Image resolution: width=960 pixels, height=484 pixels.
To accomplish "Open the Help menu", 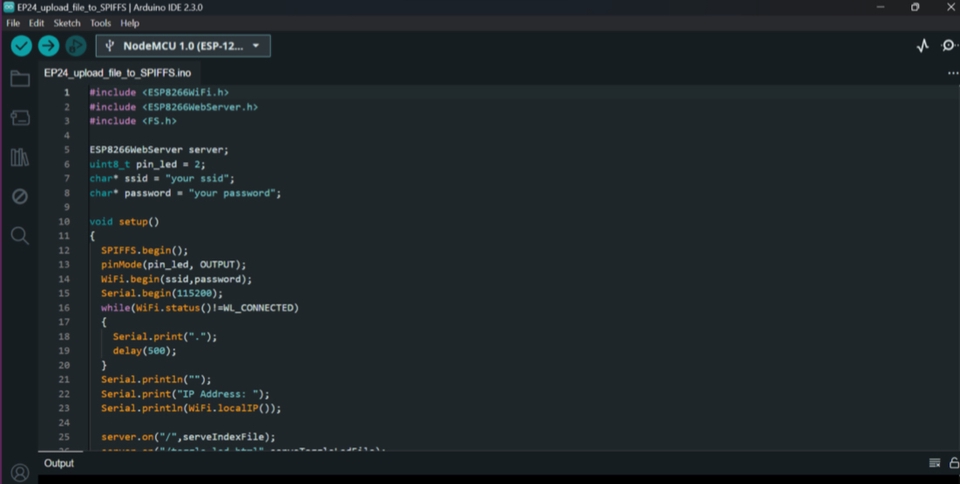I will [x=130, y=23].
